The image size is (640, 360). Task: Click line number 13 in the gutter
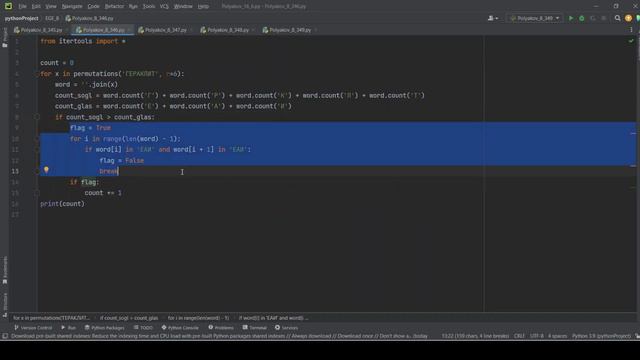point(15,171)
